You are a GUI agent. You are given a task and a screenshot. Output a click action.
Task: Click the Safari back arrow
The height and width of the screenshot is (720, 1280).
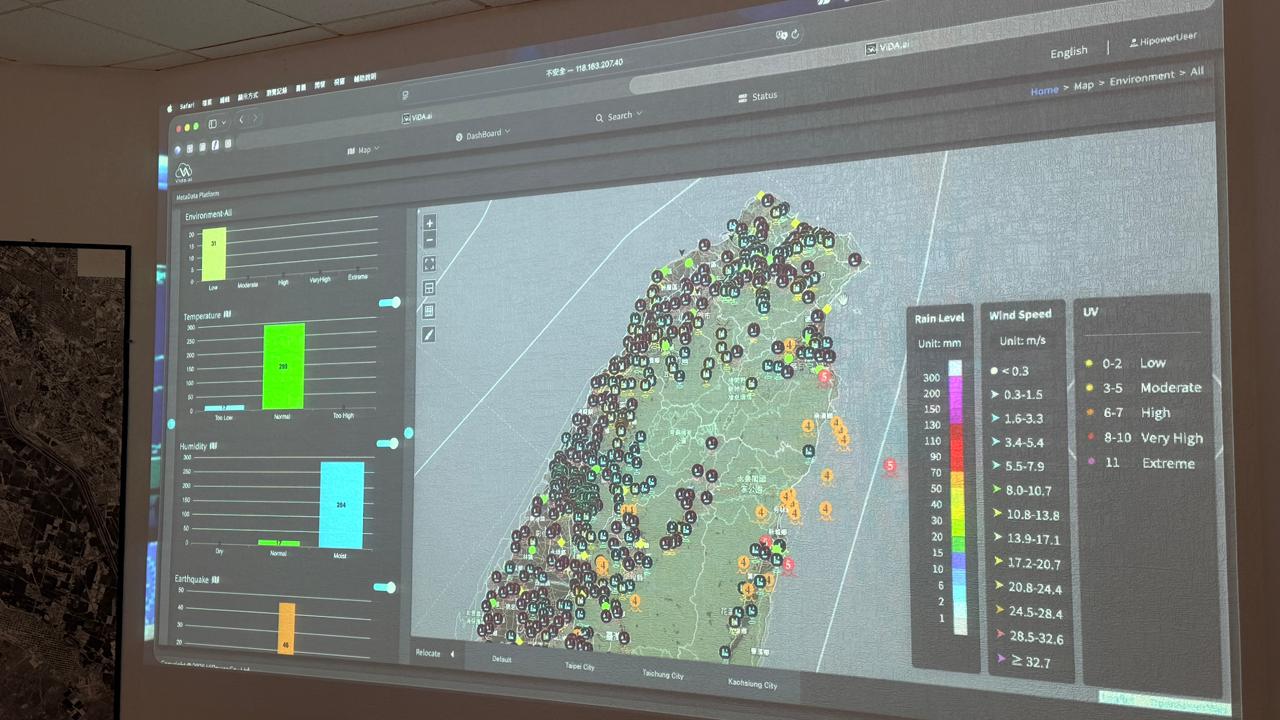[241, 120]
